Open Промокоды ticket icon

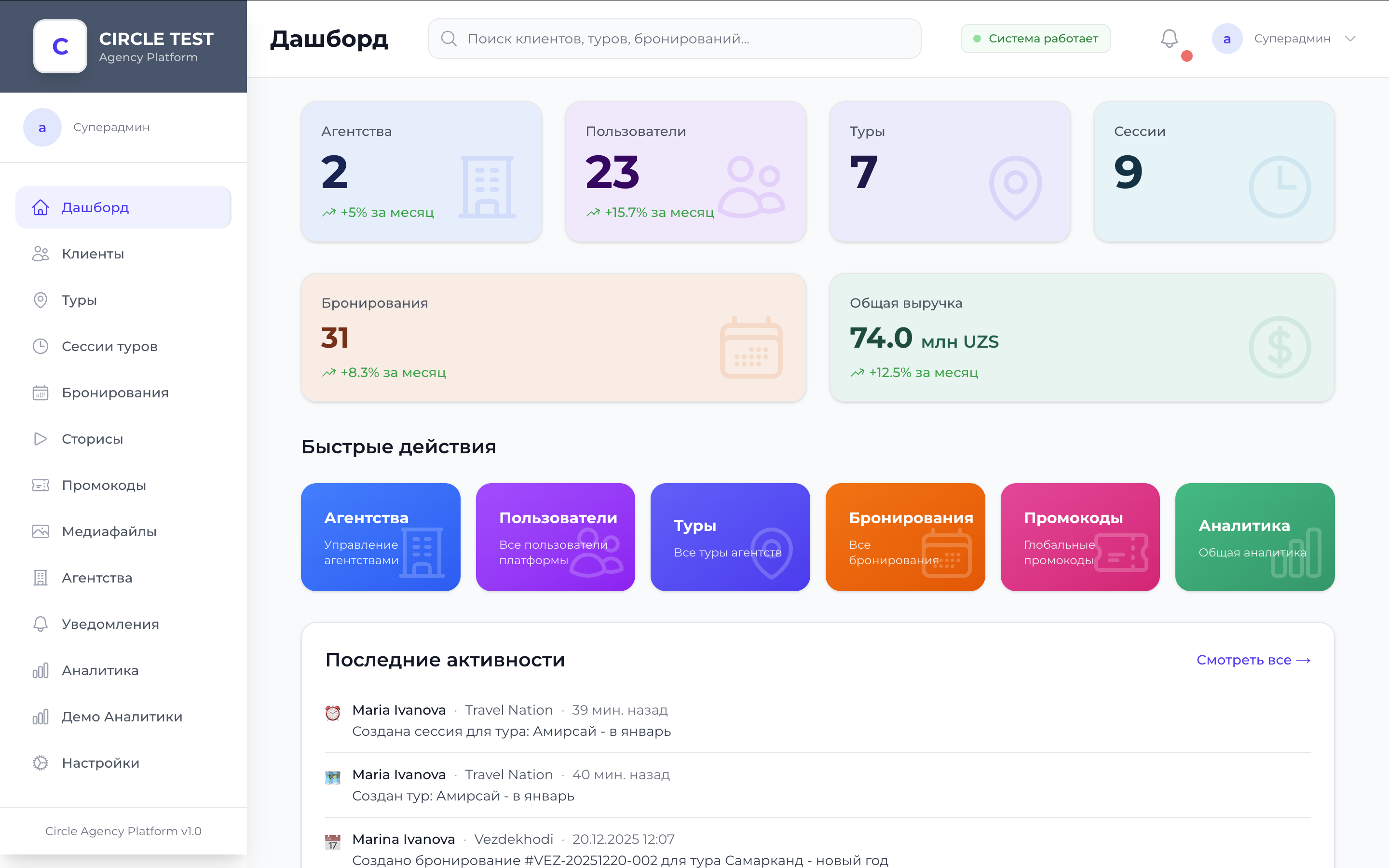point(40,485)
